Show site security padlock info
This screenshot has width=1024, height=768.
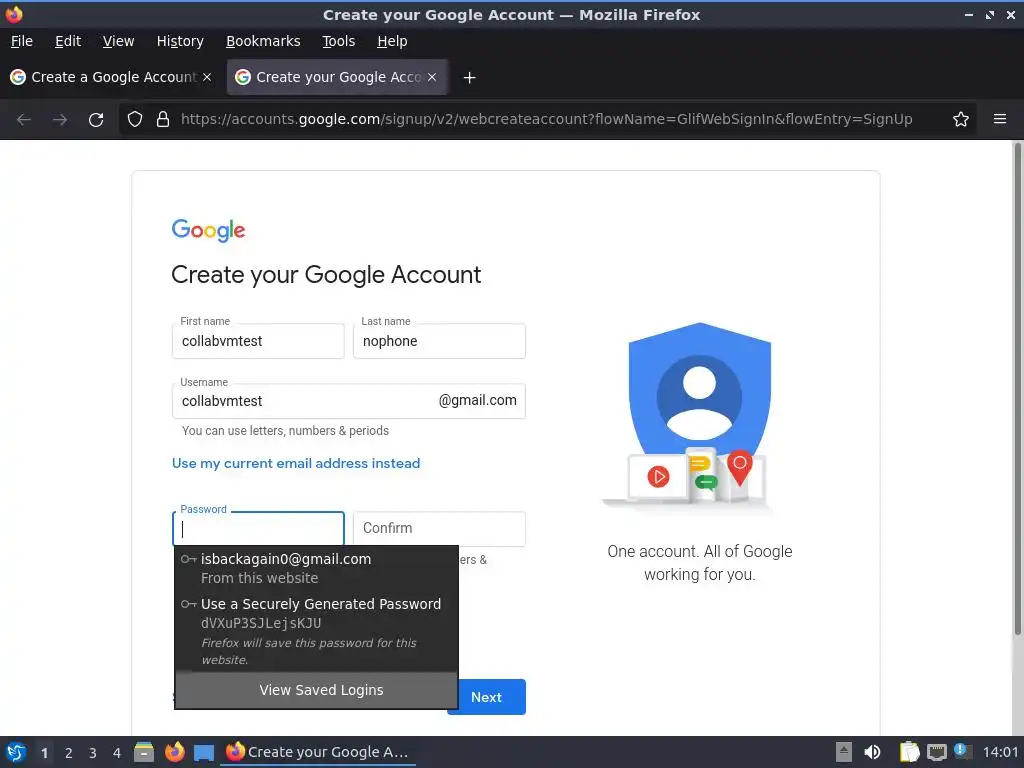[163, 120]
